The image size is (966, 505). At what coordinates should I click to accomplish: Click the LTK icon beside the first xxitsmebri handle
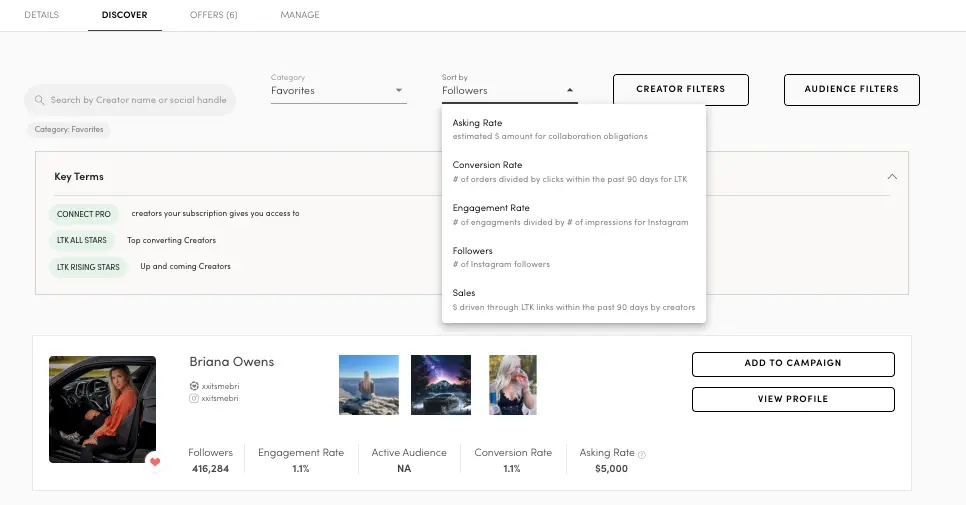[194, 385]
